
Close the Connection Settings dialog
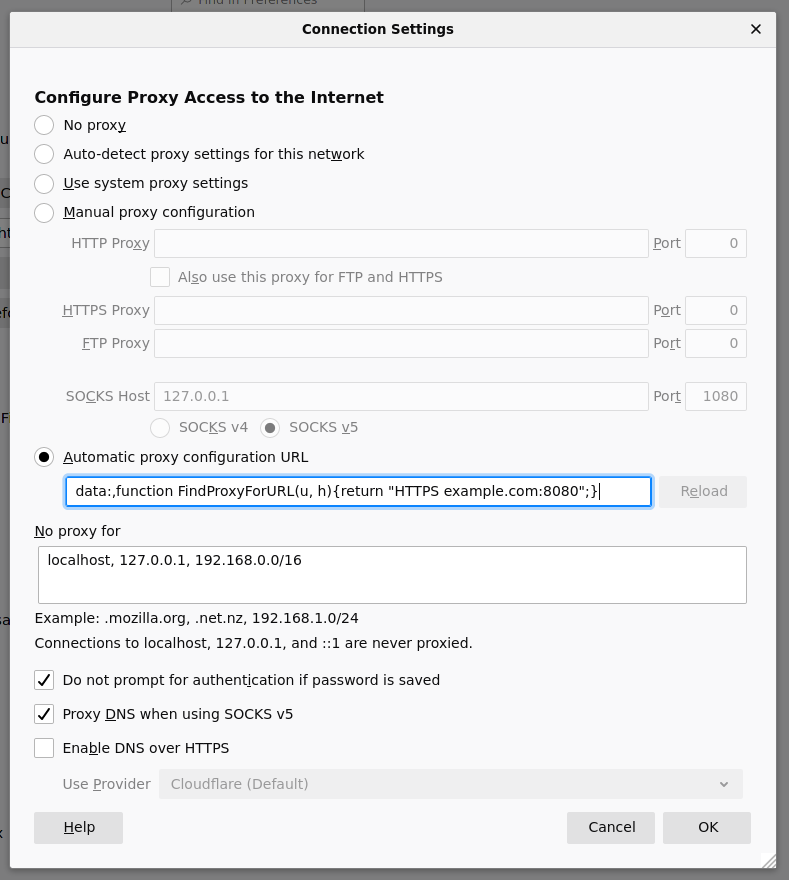point(756,29)
